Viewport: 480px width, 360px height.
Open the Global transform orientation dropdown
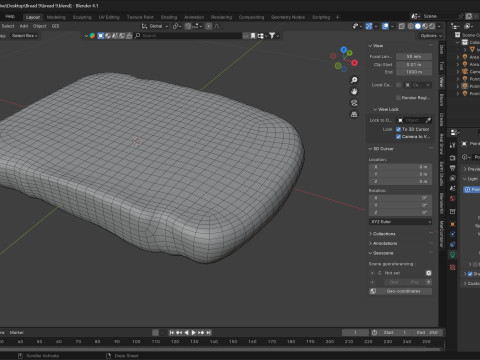pyautogui.click(x=155, y=26)
